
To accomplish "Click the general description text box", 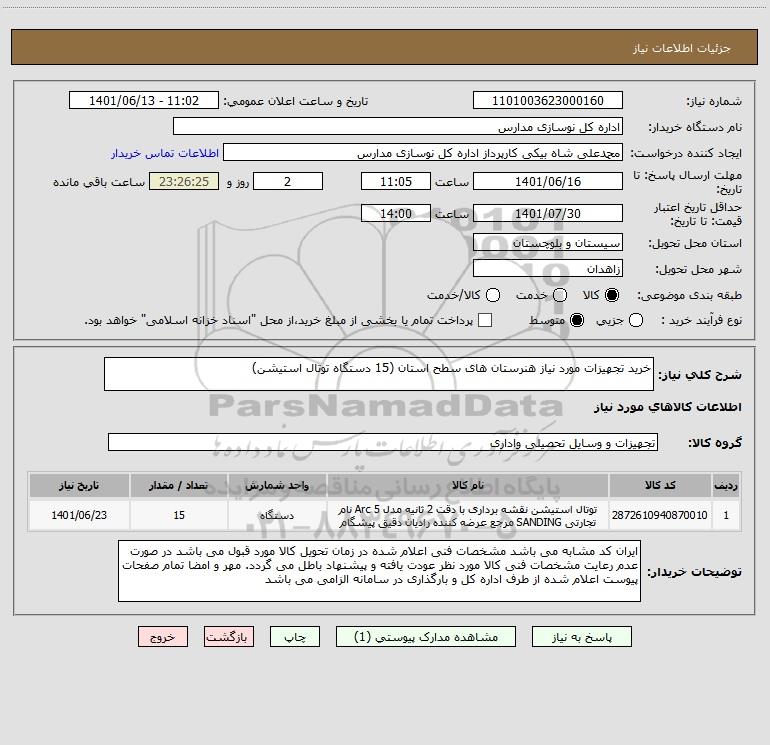I will coord(379,374).
